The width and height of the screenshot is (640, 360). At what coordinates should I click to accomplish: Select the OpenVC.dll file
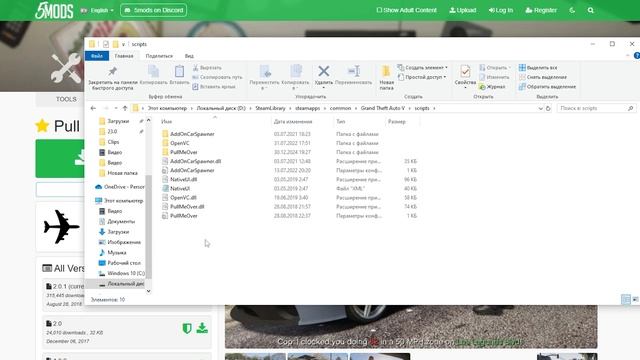183,198
